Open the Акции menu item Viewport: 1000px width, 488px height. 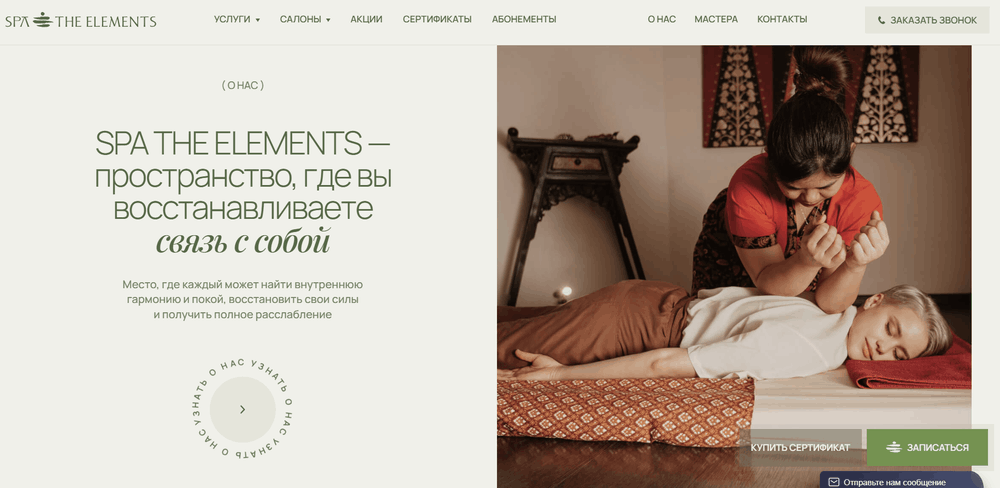coord(366,19)
